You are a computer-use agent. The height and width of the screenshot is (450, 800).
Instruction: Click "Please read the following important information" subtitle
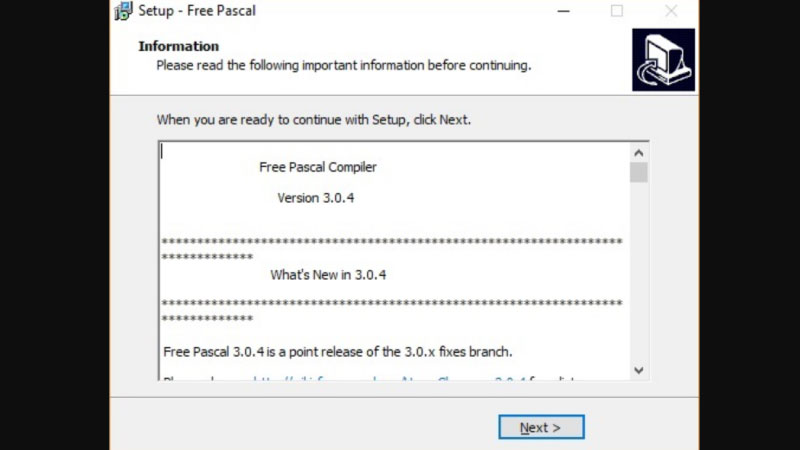[x=343, y=65]
